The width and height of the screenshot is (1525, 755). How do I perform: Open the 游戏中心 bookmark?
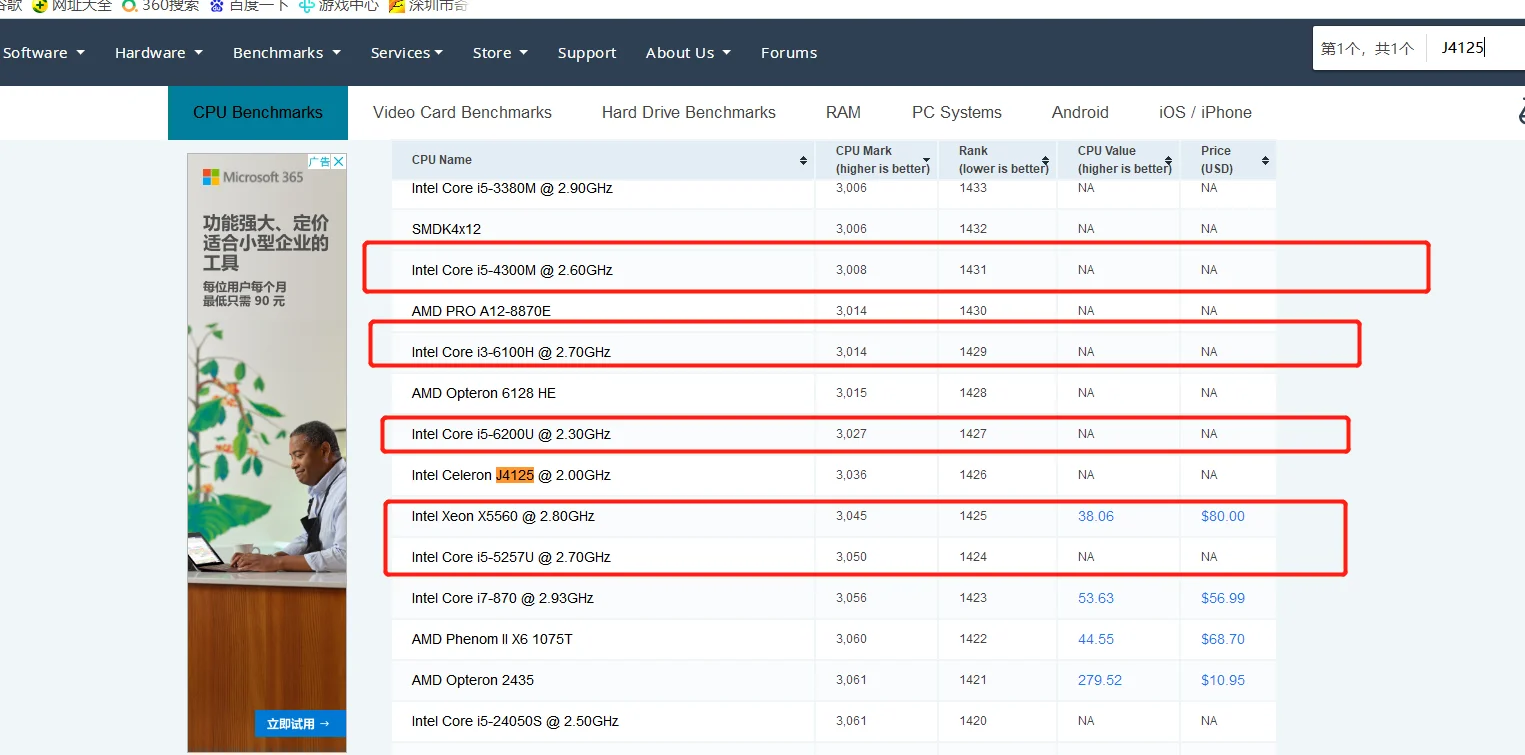coord(338,6)
